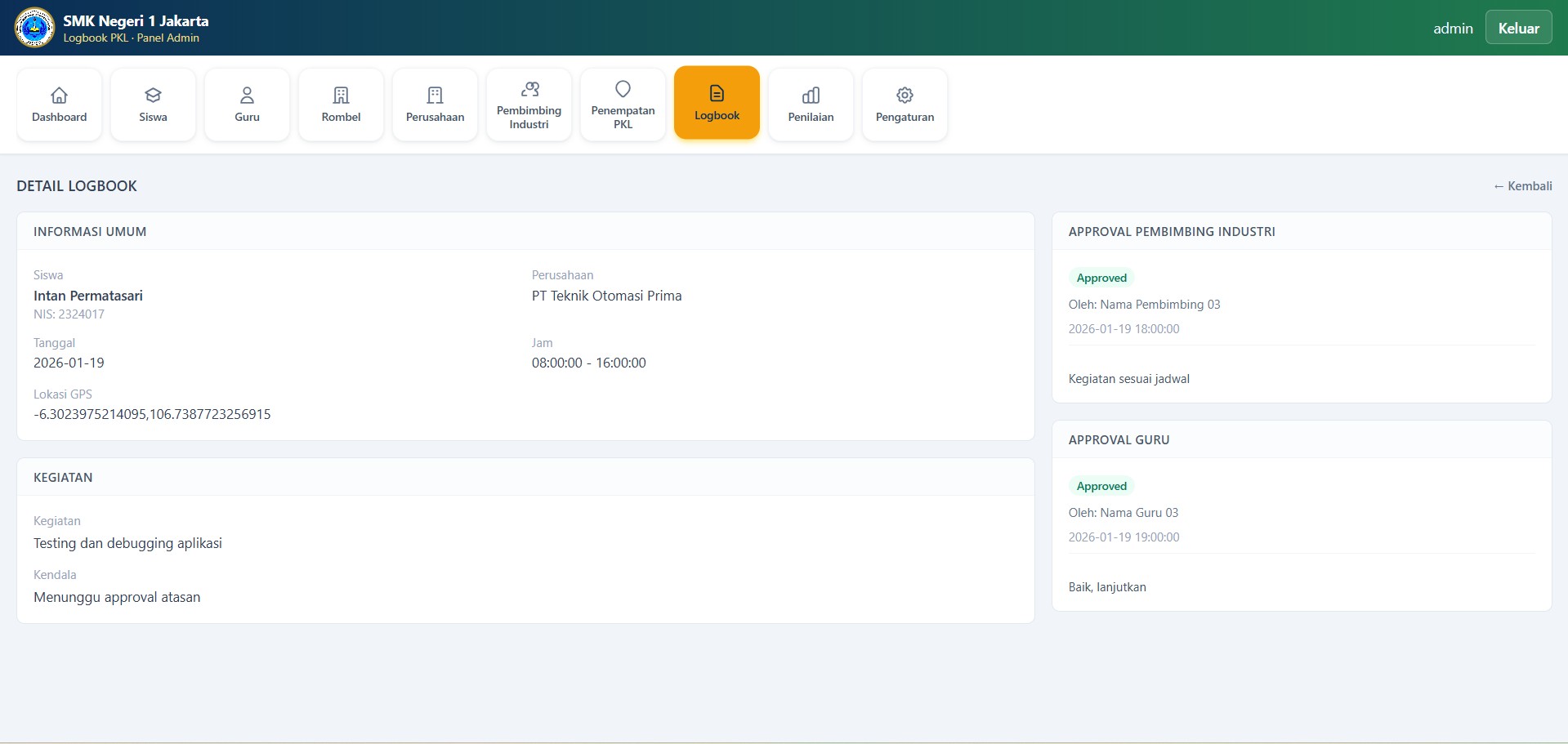The image size is (1568, 744).
Task: Click Approved badge under Pembimbing Industri
Action: 1101,278
